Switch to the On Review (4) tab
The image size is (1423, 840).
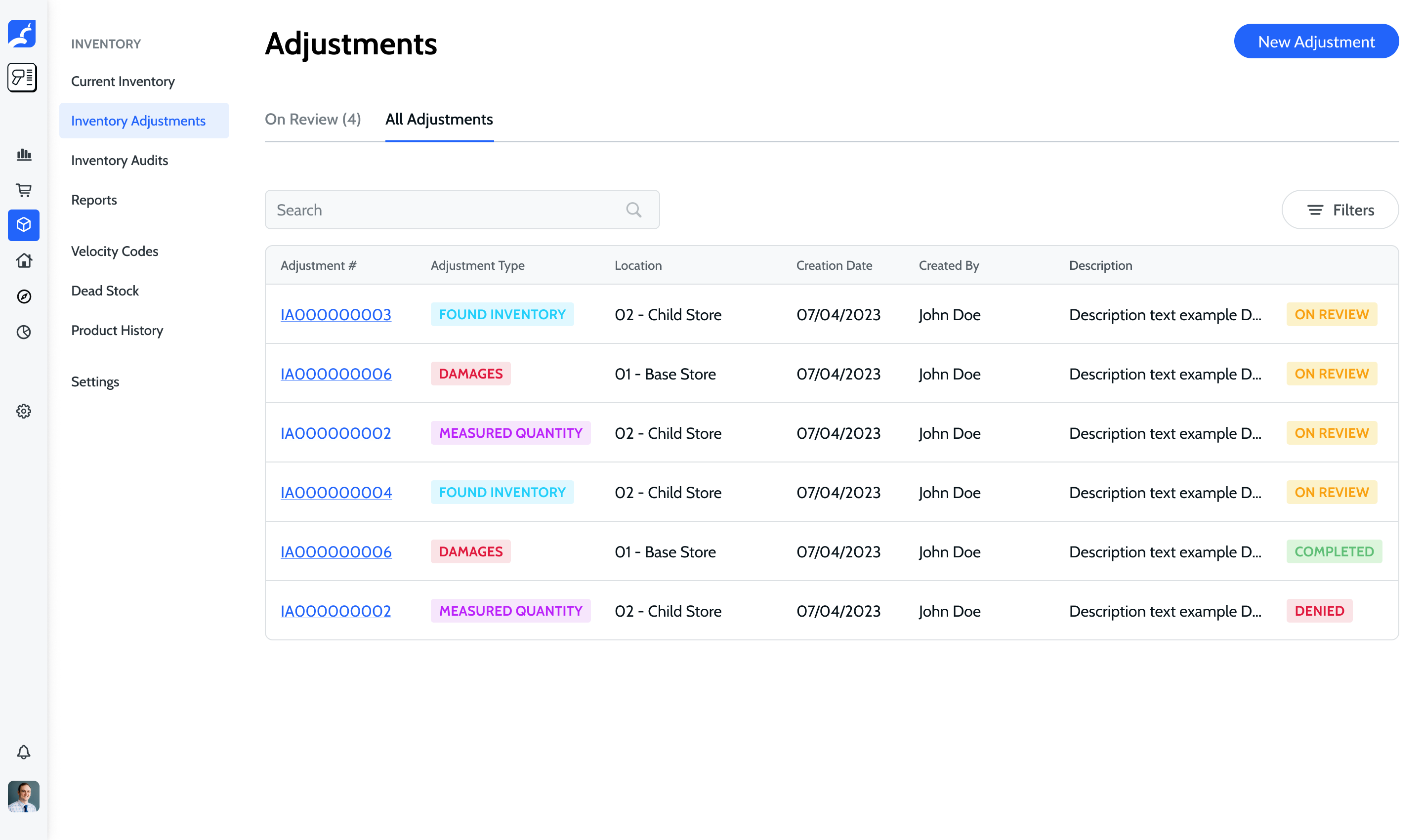click(312, 120)
